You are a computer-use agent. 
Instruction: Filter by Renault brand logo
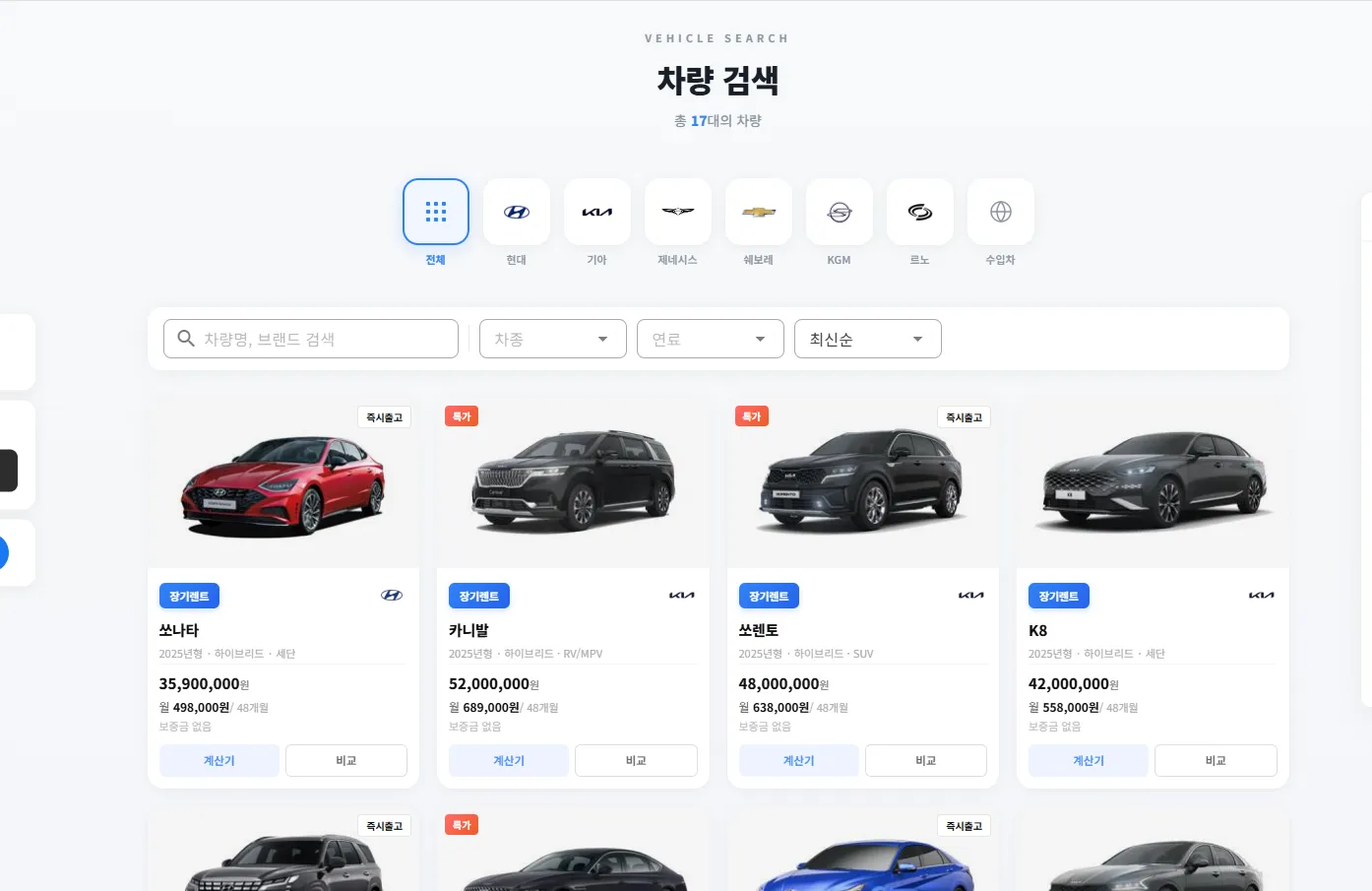tap(920, 212)
